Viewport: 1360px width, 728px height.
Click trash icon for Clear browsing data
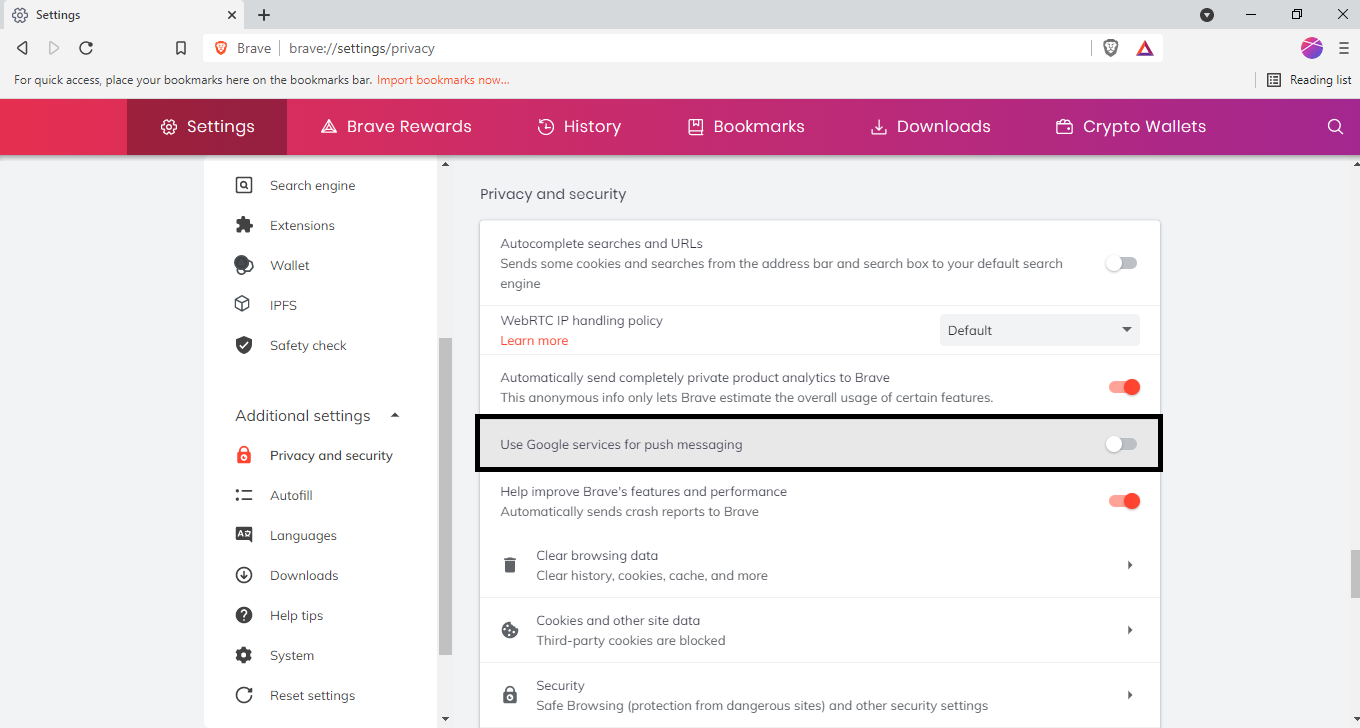510,565
